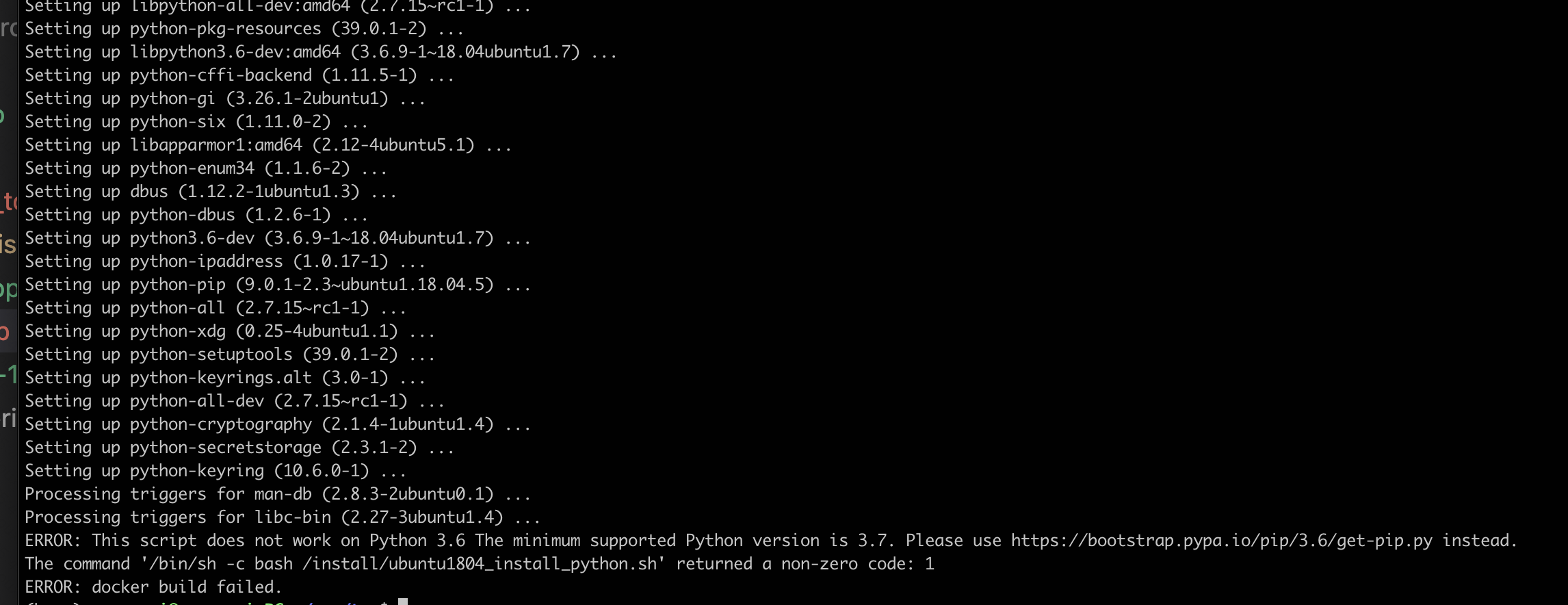Open the bootstrap.pypa.io get-pip.py URL
Viewport: 1568px width, 605px height.
1221,541
